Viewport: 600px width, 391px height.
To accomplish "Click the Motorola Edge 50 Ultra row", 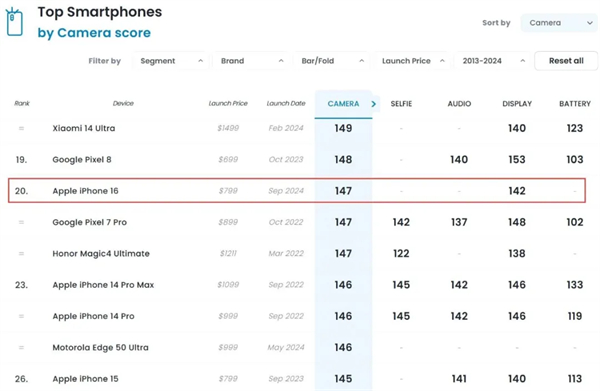I will point(297,347).
